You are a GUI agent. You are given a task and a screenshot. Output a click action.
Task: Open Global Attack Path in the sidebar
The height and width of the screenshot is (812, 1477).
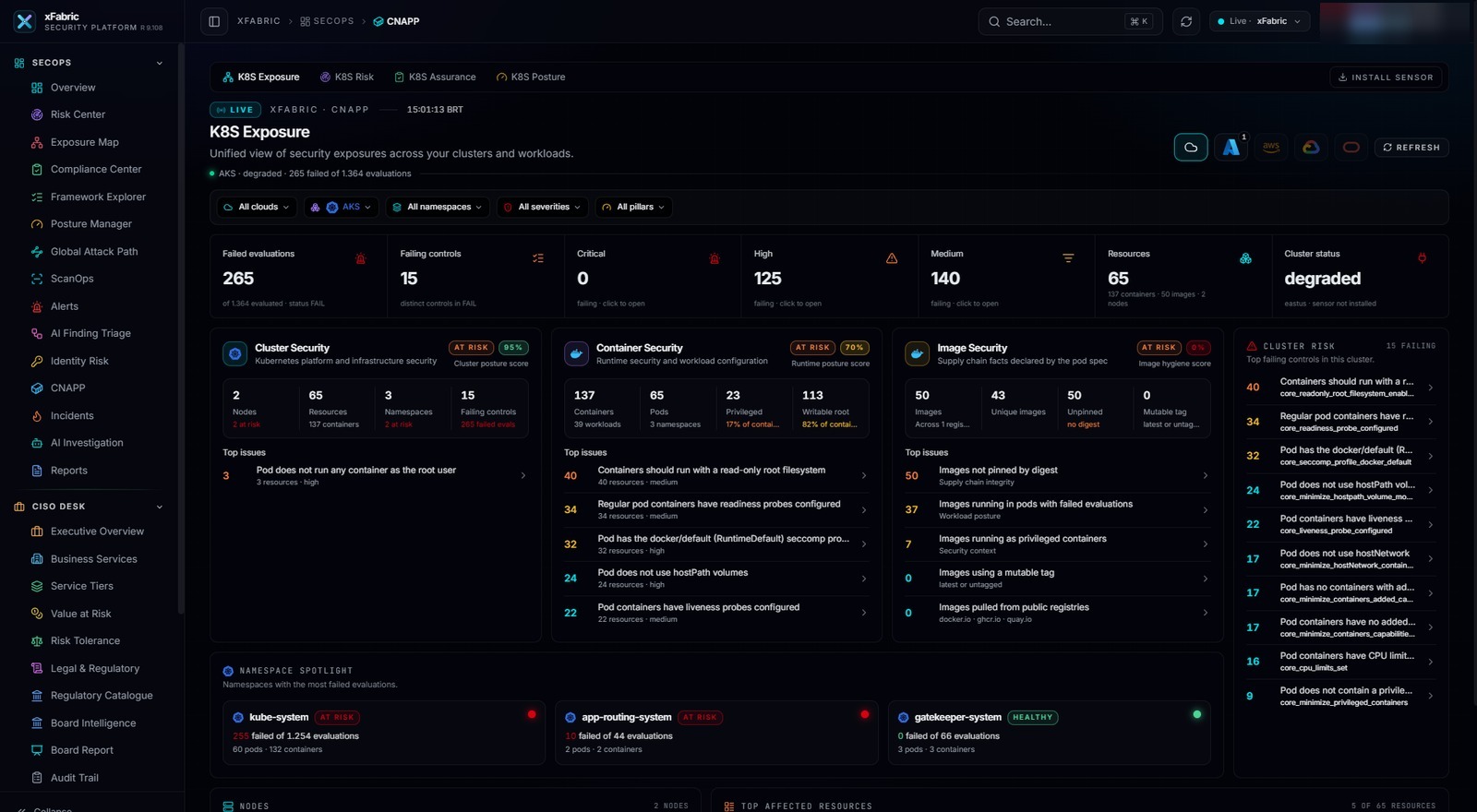tap(92, 251)
